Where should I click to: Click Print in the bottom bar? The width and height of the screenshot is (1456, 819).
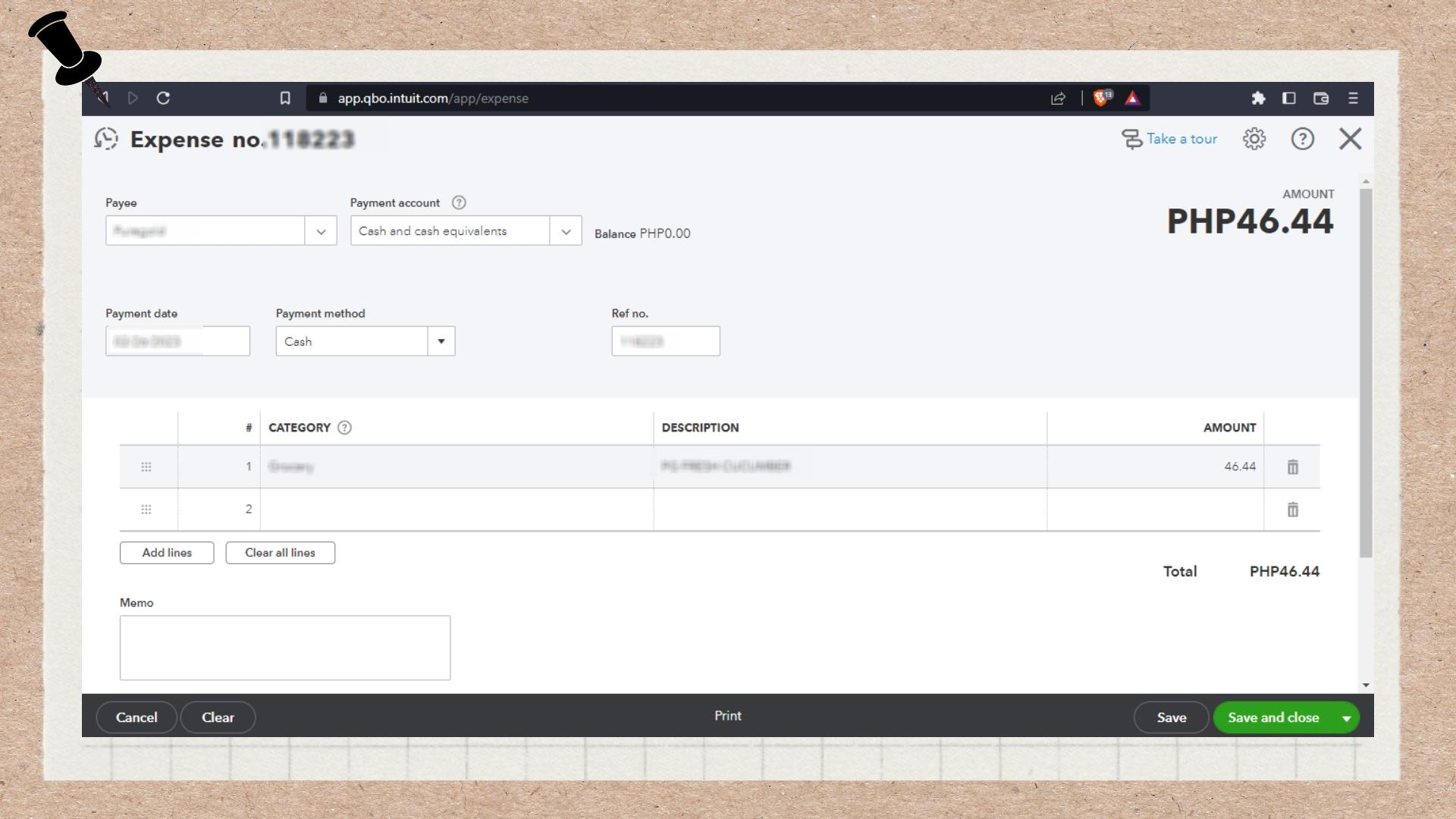click(727, 716)
